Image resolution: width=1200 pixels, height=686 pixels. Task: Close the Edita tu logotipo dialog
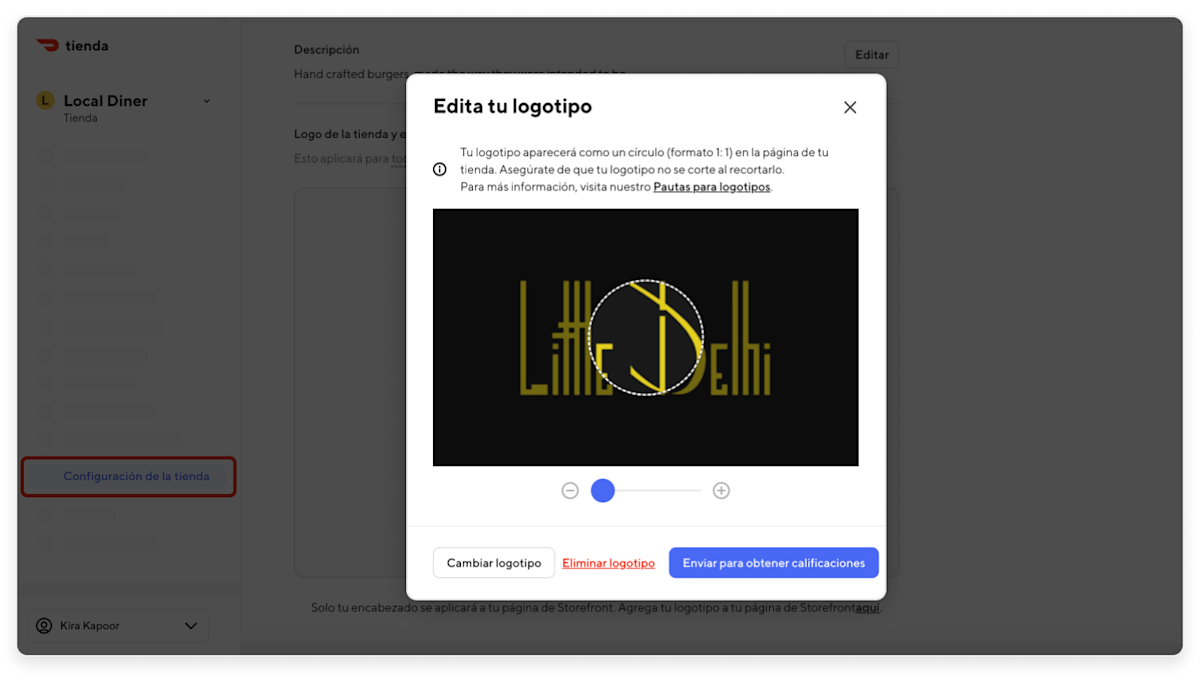[x=850, y=107]
